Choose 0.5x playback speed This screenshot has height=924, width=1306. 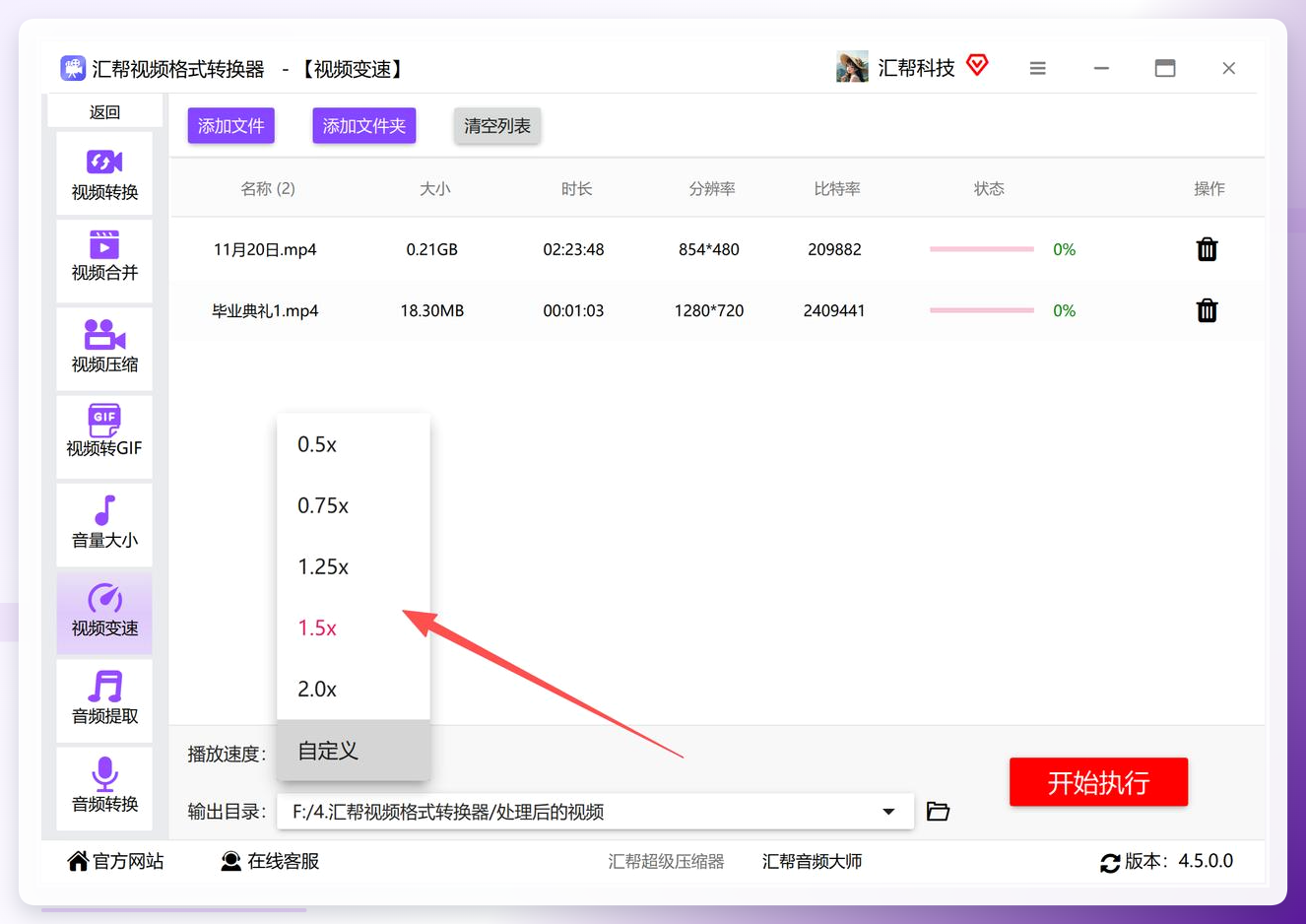pos(354,444)
